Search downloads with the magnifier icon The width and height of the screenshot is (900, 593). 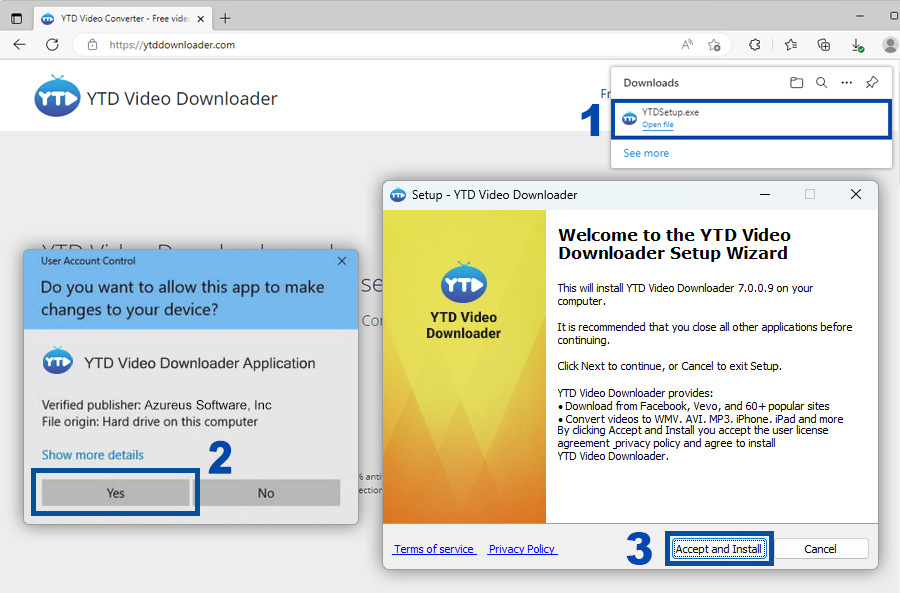pyautogui.click(x=821, y=83)
